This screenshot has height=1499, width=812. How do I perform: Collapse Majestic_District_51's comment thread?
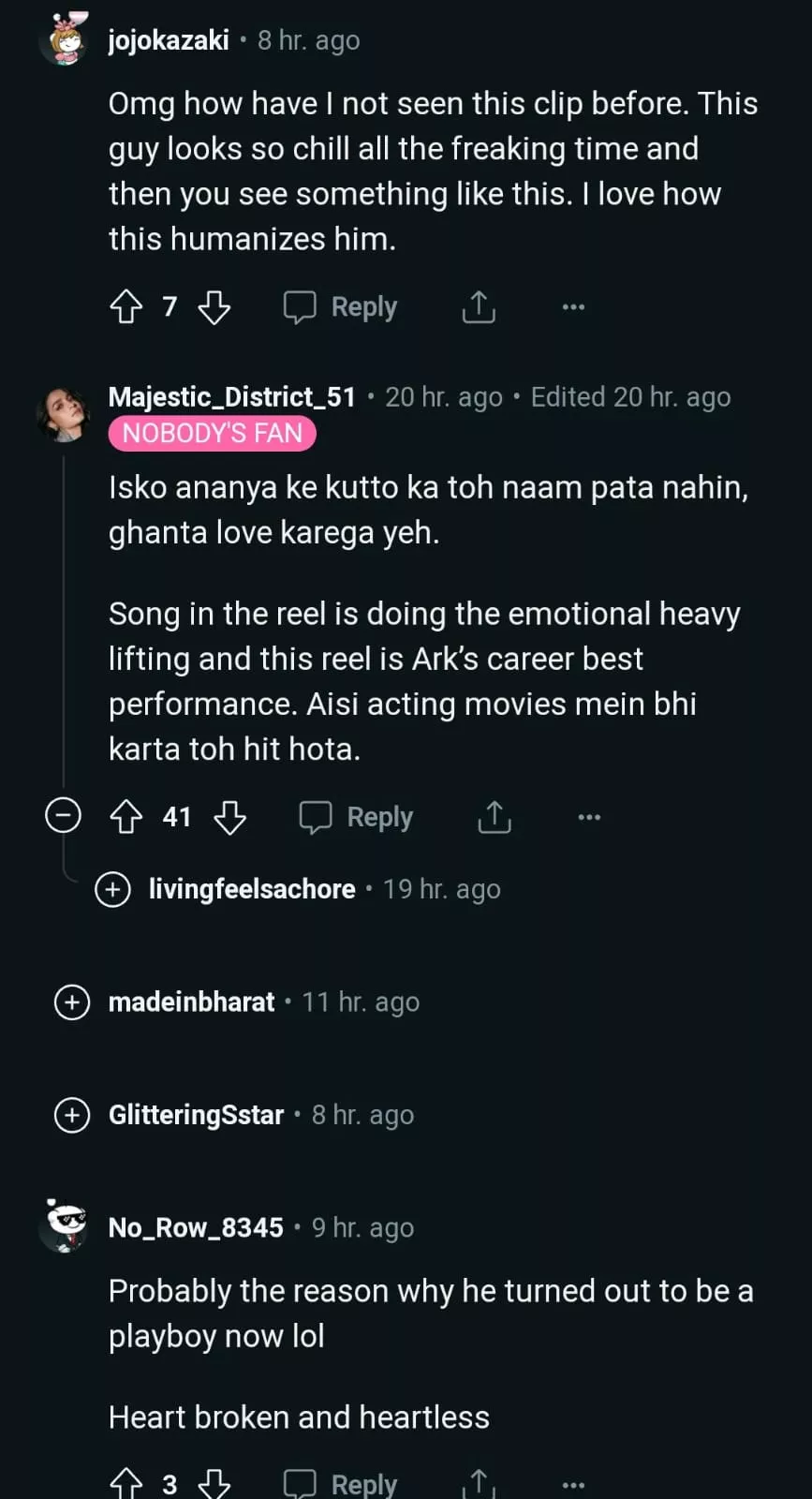click(64, 816)
